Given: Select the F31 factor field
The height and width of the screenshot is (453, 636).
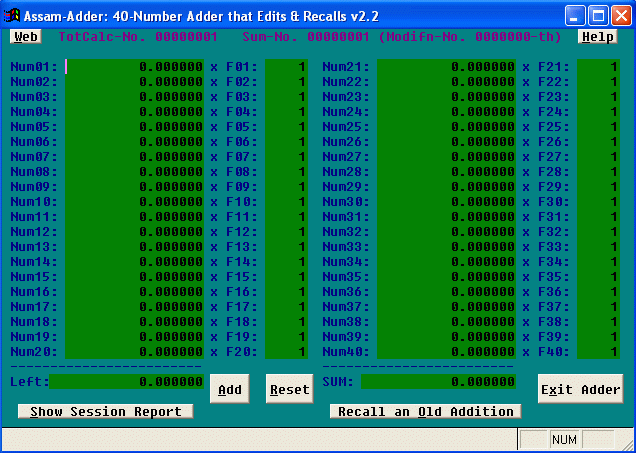Looking at the screenshot, I should click(x=598, y=217).
